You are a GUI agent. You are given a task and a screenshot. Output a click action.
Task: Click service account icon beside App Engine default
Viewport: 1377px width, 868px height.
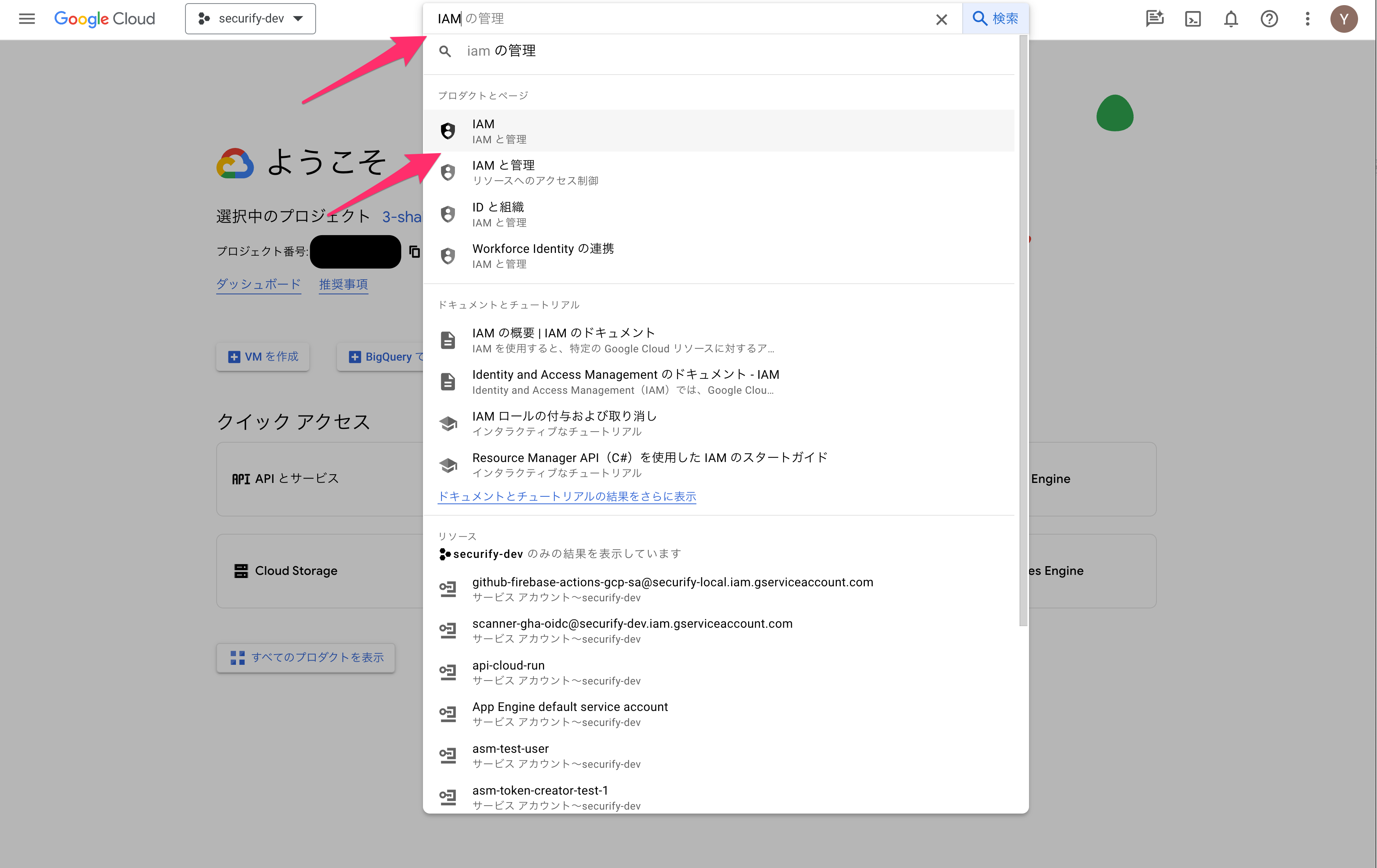[x=448, y=714]
